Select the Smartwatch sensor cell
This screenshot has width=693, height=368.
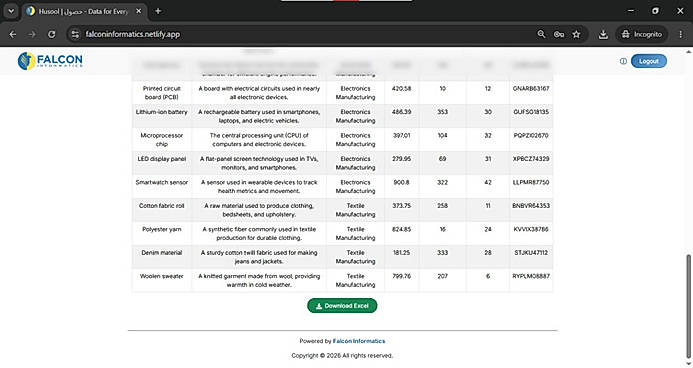click(x=162, y=186)
